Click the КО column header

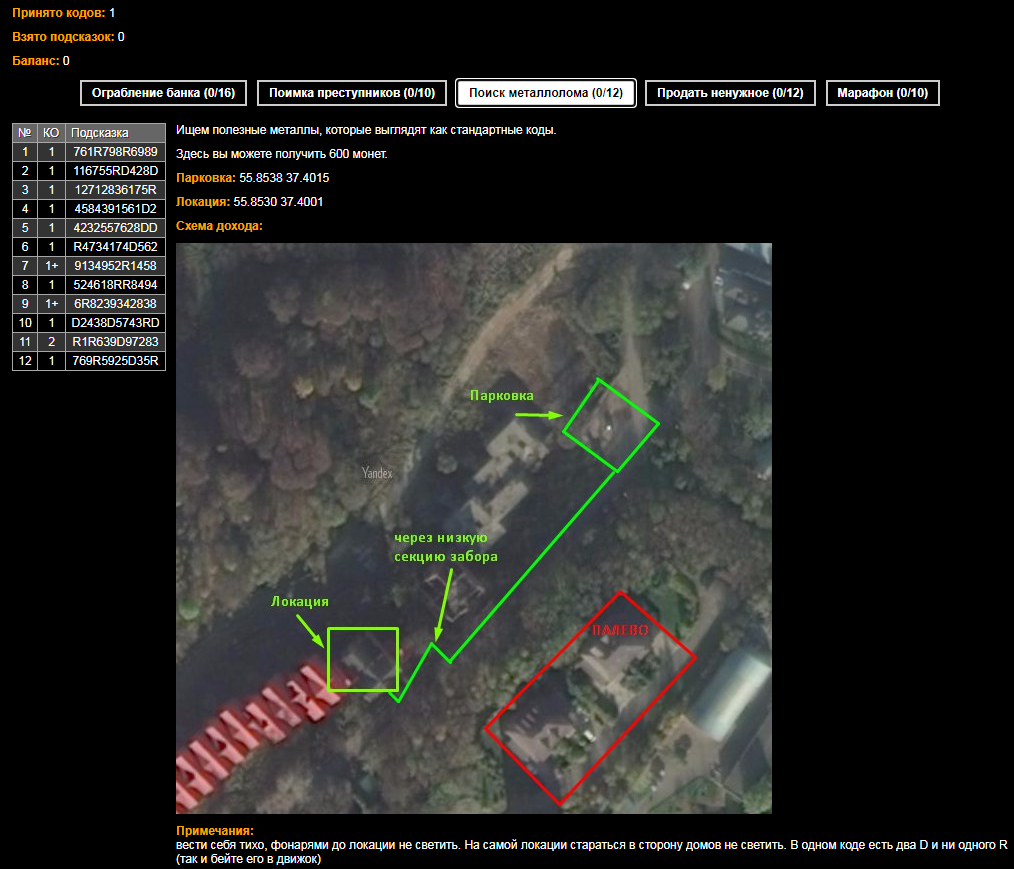pos(51,132)
